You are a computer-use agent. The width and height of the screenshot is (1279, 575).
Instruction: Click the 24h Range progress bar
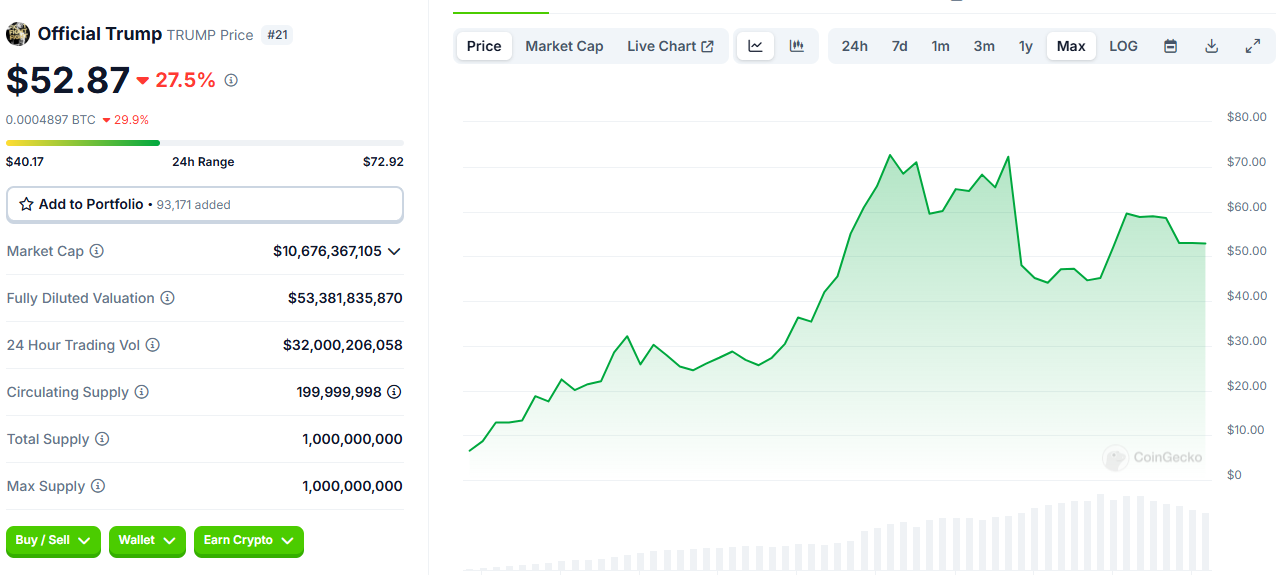[x=205, y=143]
